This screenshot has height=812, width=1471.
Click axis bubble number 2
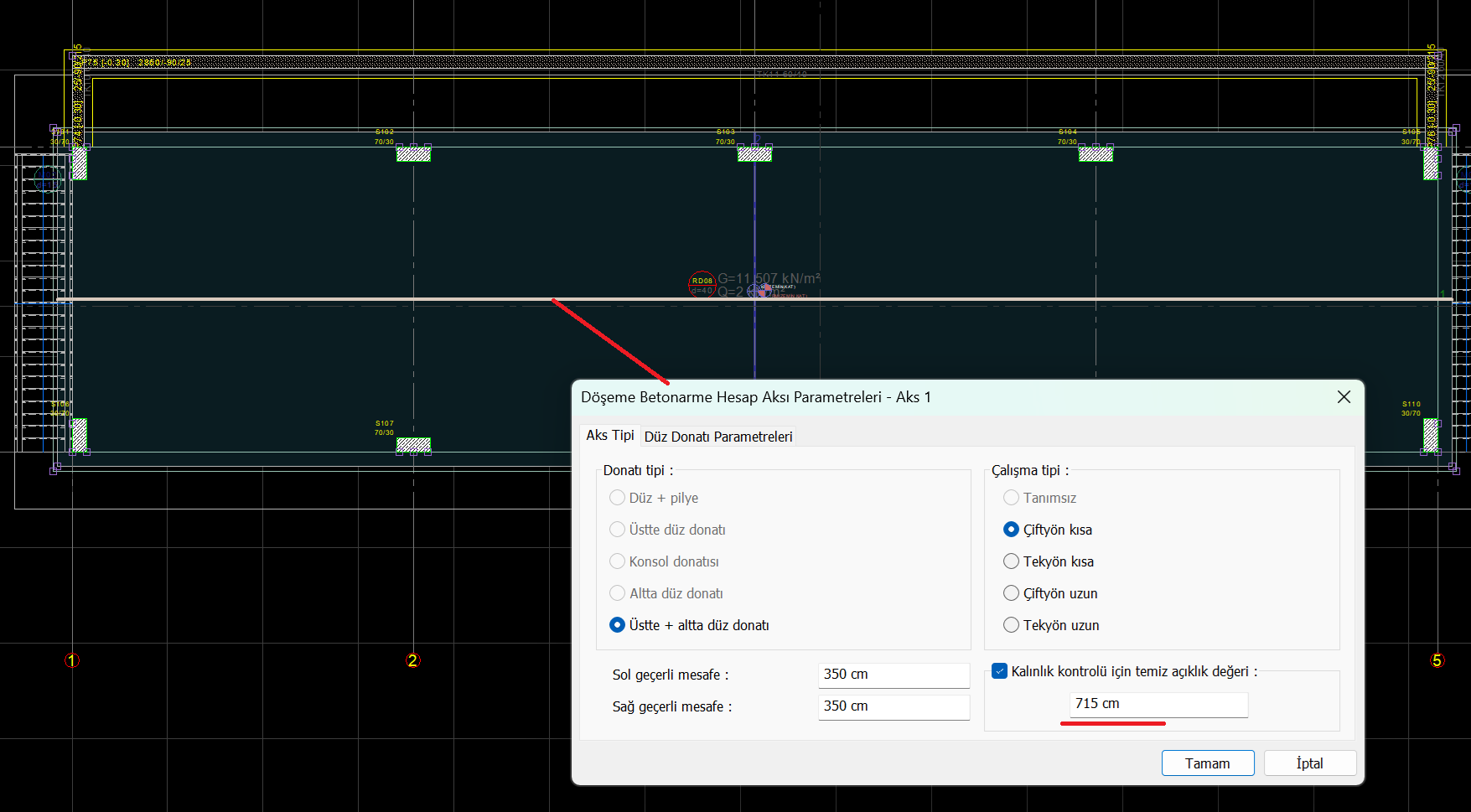coord(412,660)
